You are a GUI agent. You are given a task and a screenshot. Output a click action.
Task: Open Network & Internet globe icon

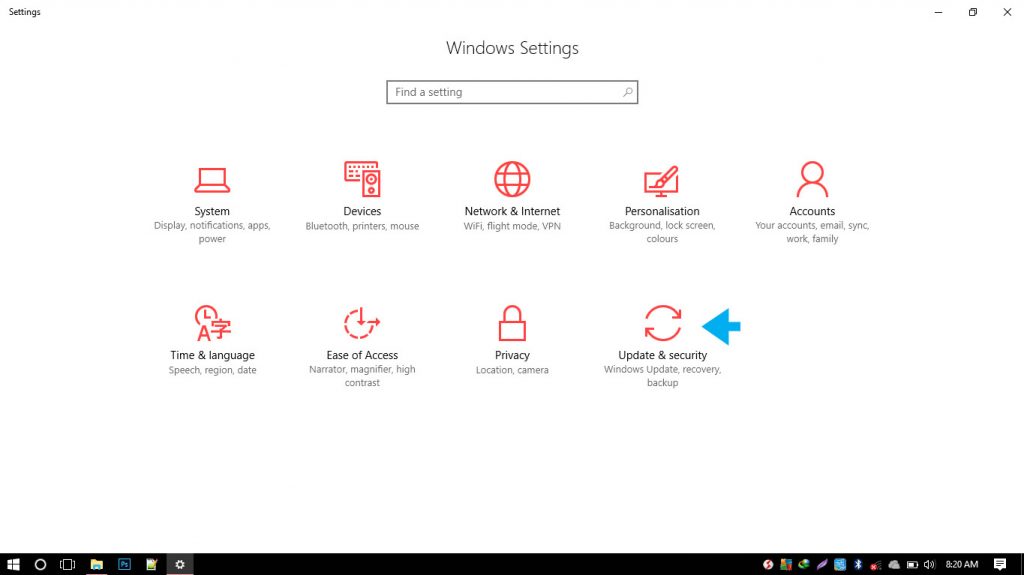[512, 179]
